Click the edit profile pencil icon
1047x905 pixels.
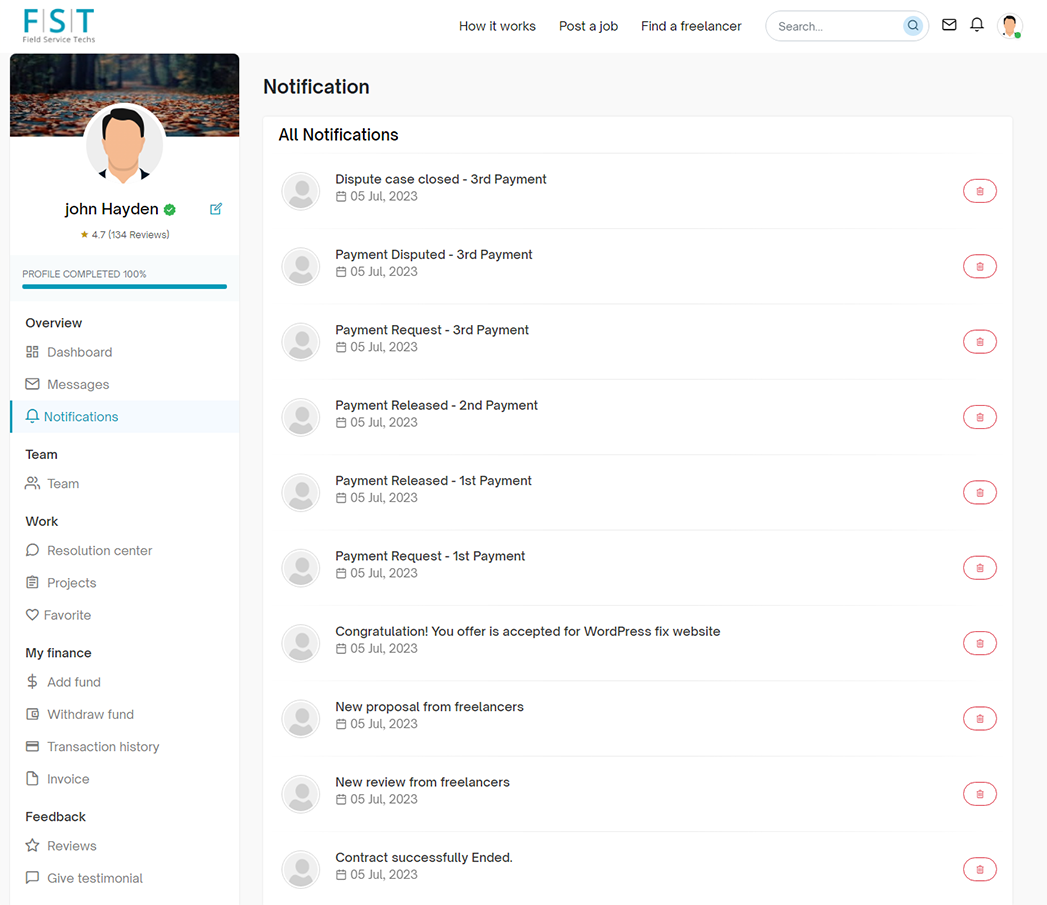click(216, 209)
